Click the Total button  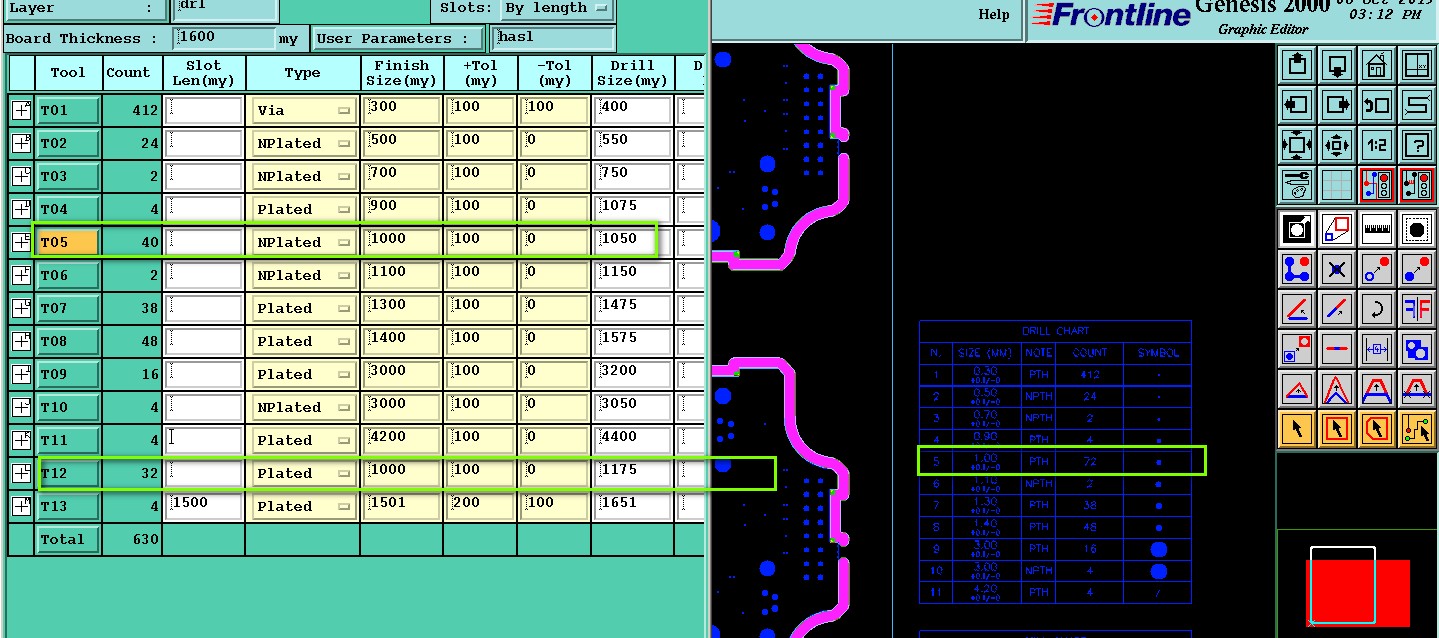tap(67, 539)
